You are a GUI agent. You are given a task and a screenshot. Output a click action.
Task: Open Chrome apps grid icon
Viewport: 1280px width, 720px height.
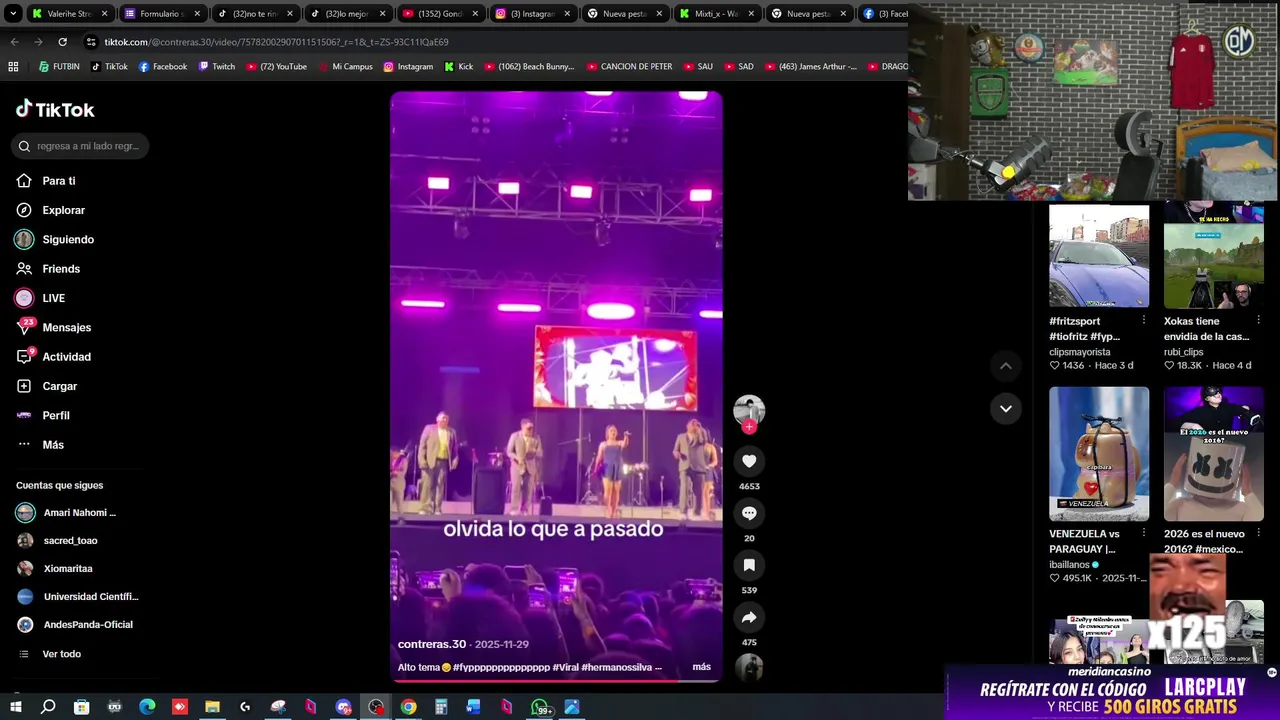click(13, 67)
